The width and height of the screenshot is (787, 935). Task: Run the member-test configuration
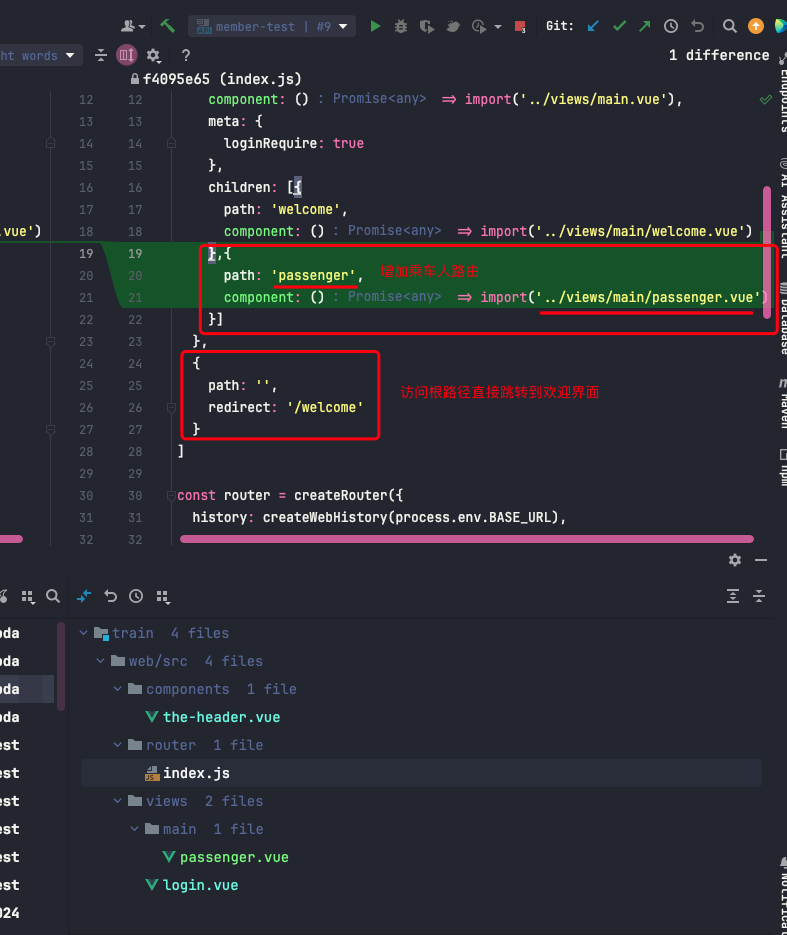click(375, 26)
